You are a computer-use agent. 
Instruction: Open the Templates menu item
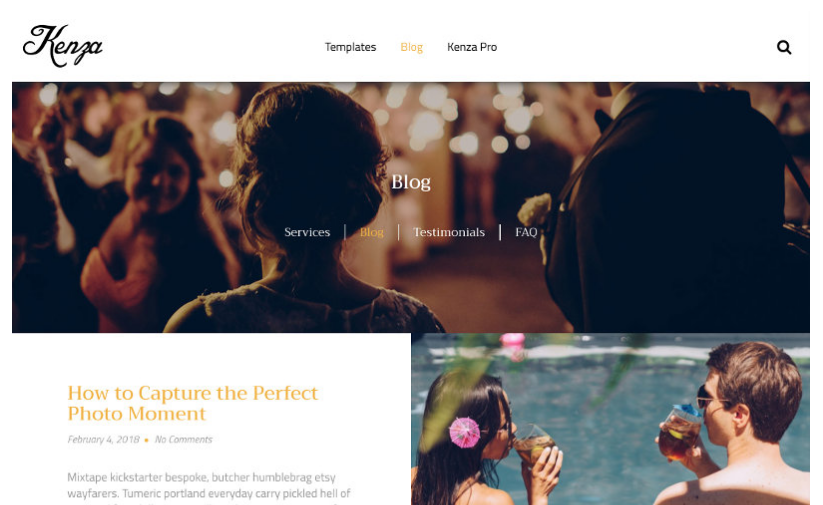pos(350,47)
